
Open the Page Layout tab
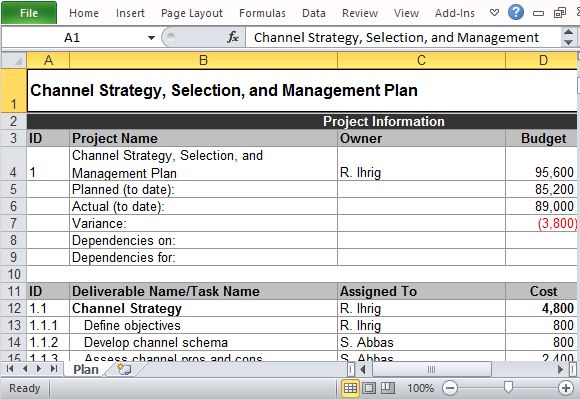pyautogui.click(x=192, y=13)
